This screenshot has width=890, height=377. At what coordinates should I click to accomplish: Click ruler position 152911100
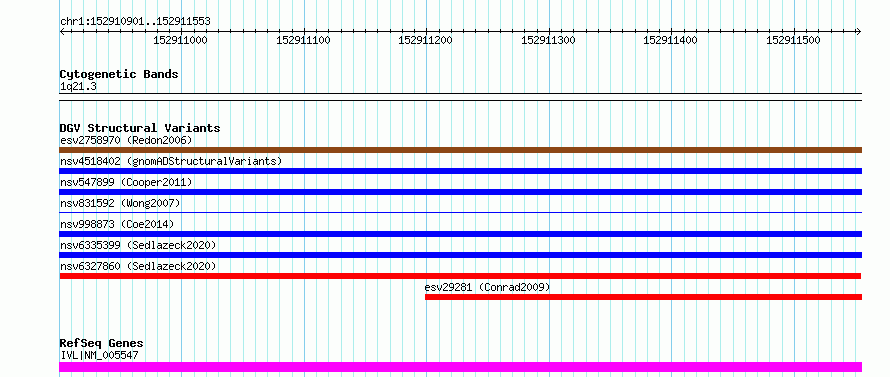coord(303,40)
